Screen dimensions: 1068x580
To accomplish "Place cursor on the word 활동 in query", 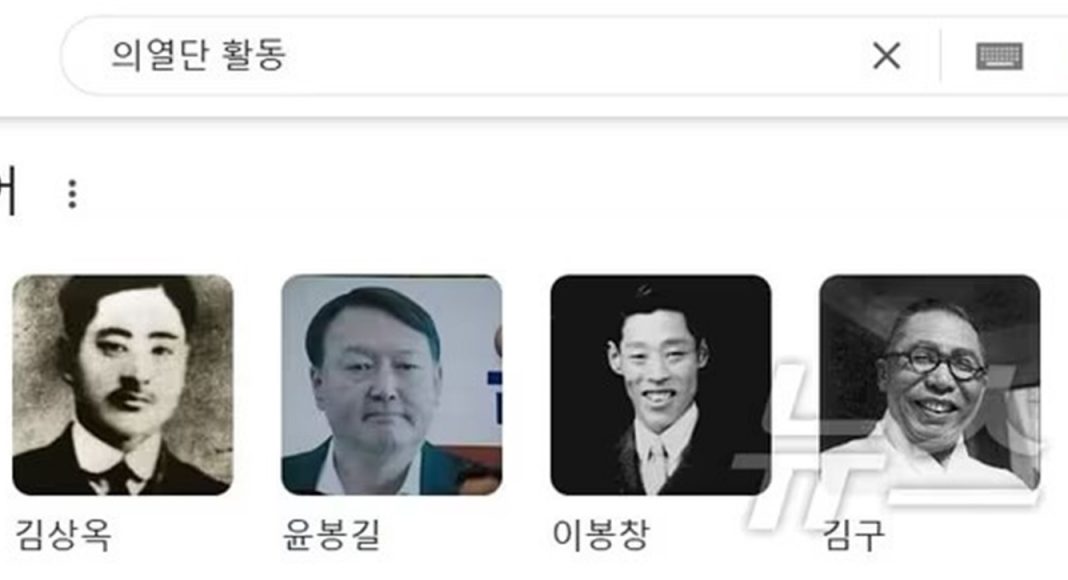I will (253, 55).
